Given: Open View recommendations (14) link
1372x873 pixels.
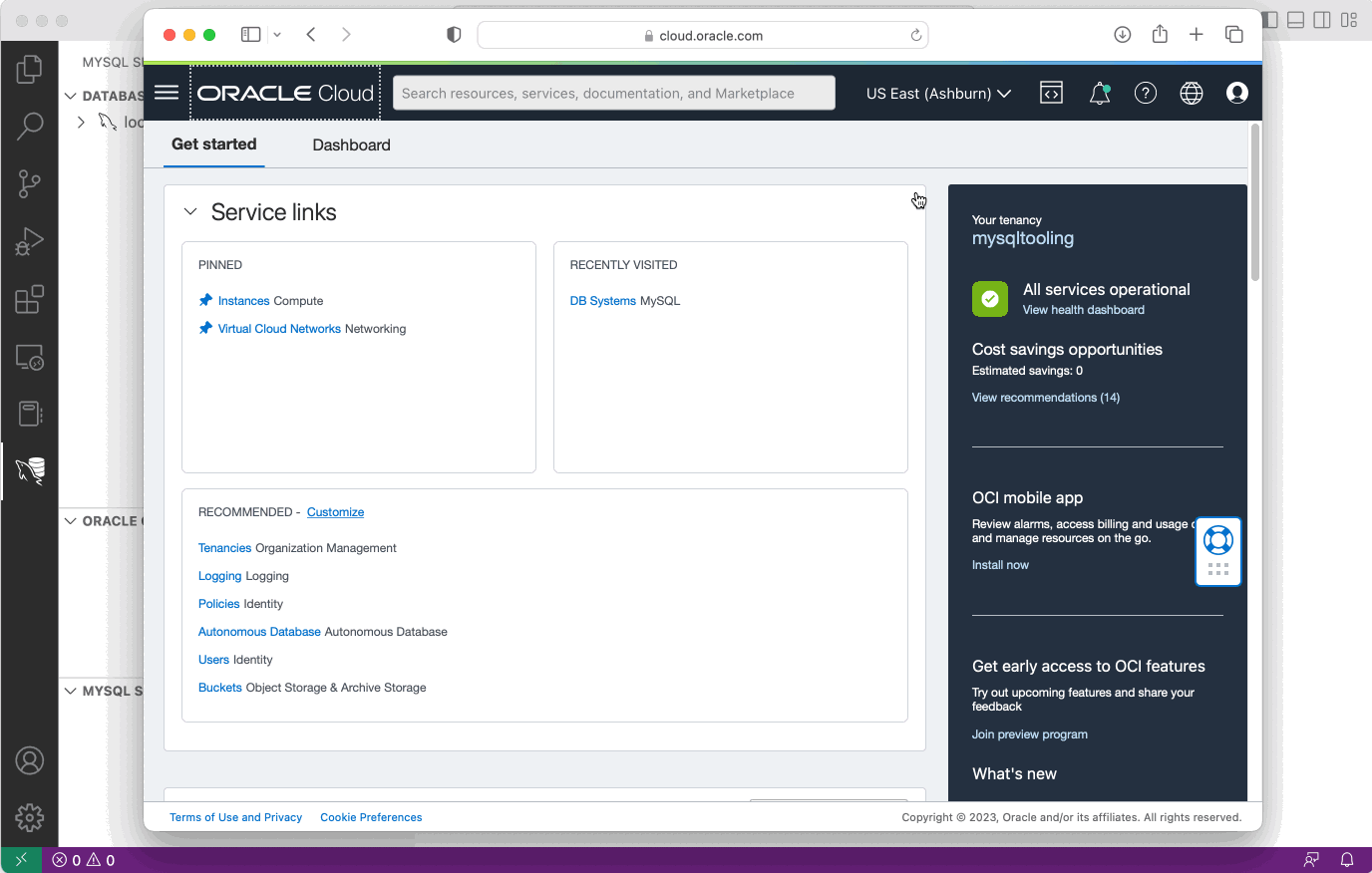Looking at the screenshot, I should coord(1045,397).
